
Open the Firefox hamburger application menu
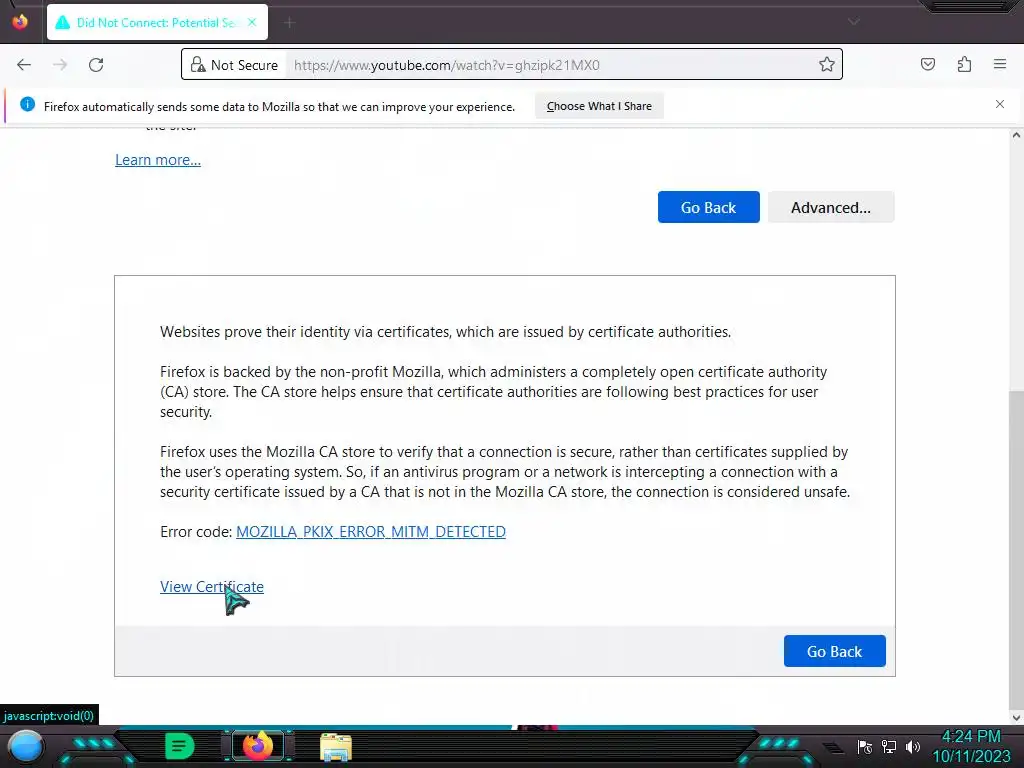pos(1000,64)
